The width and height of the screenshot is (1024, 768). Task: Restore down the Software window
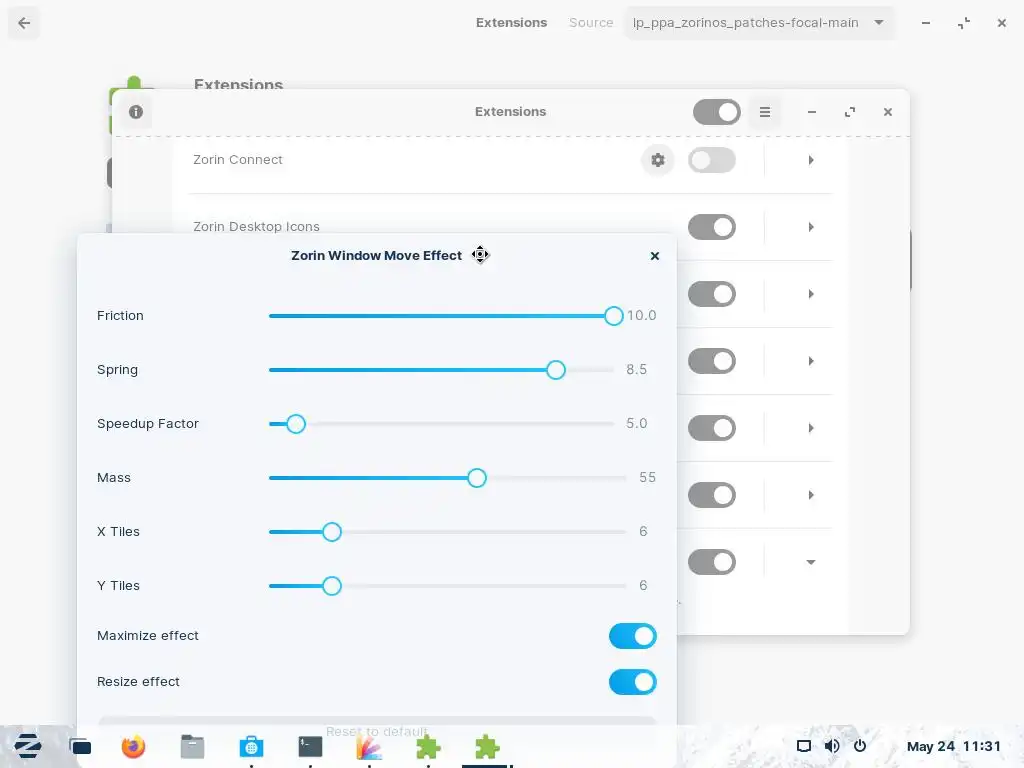(964, 23)
